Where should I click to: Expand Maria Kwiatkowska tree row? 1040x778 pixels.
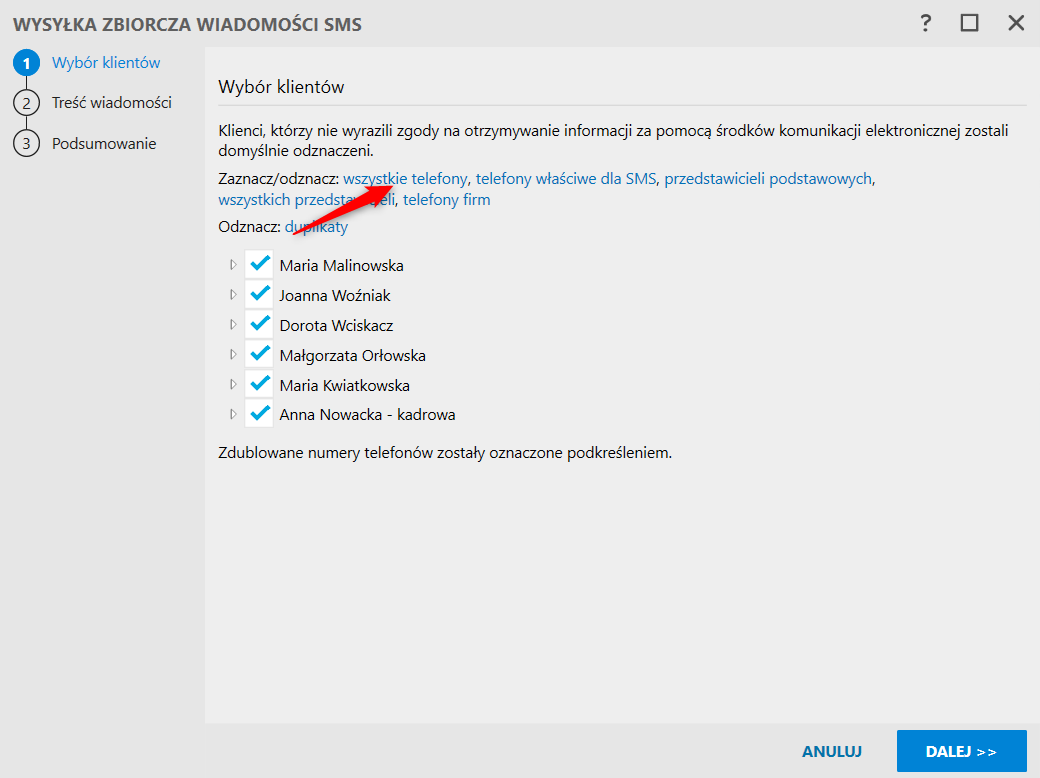click(x=233, y=385)
